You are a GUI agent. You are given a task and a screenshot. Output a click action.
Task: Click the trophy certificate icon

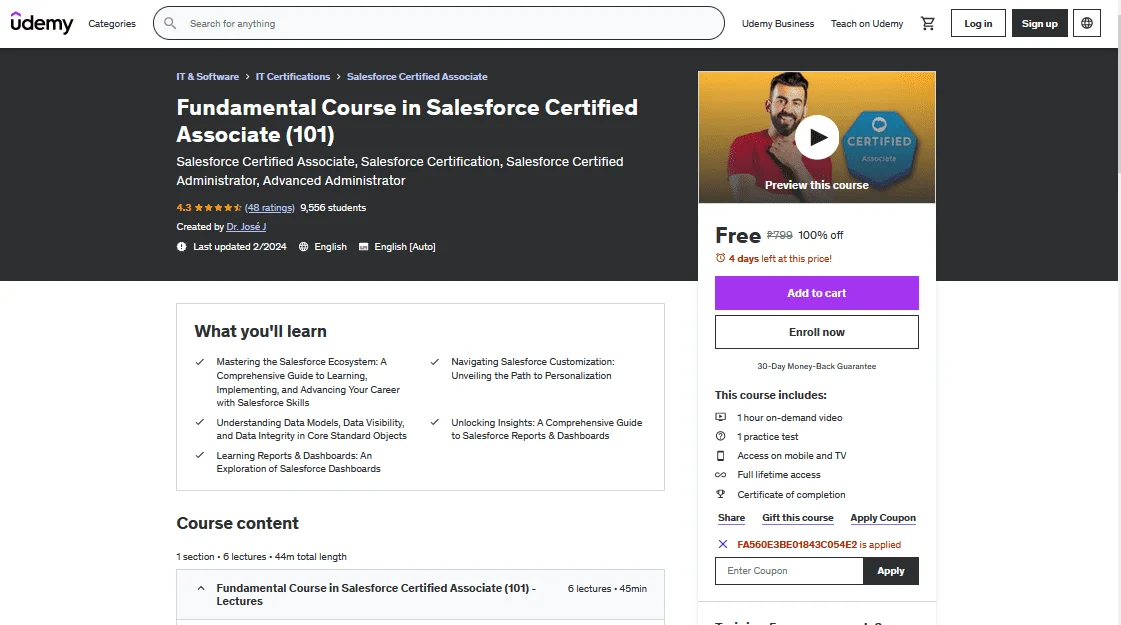[x=721, y=494]
